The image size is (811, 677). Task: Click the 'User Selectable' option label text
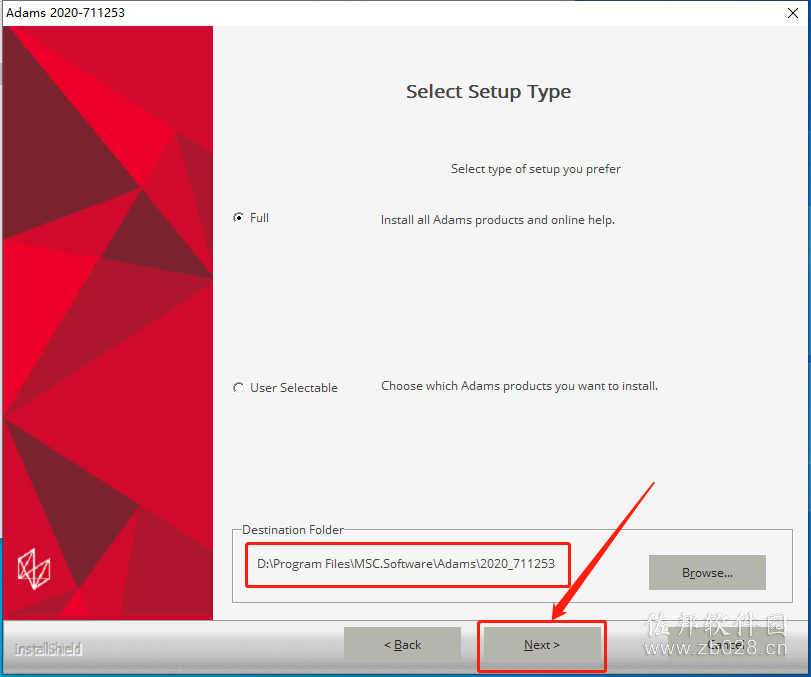[x=294, y=388]
